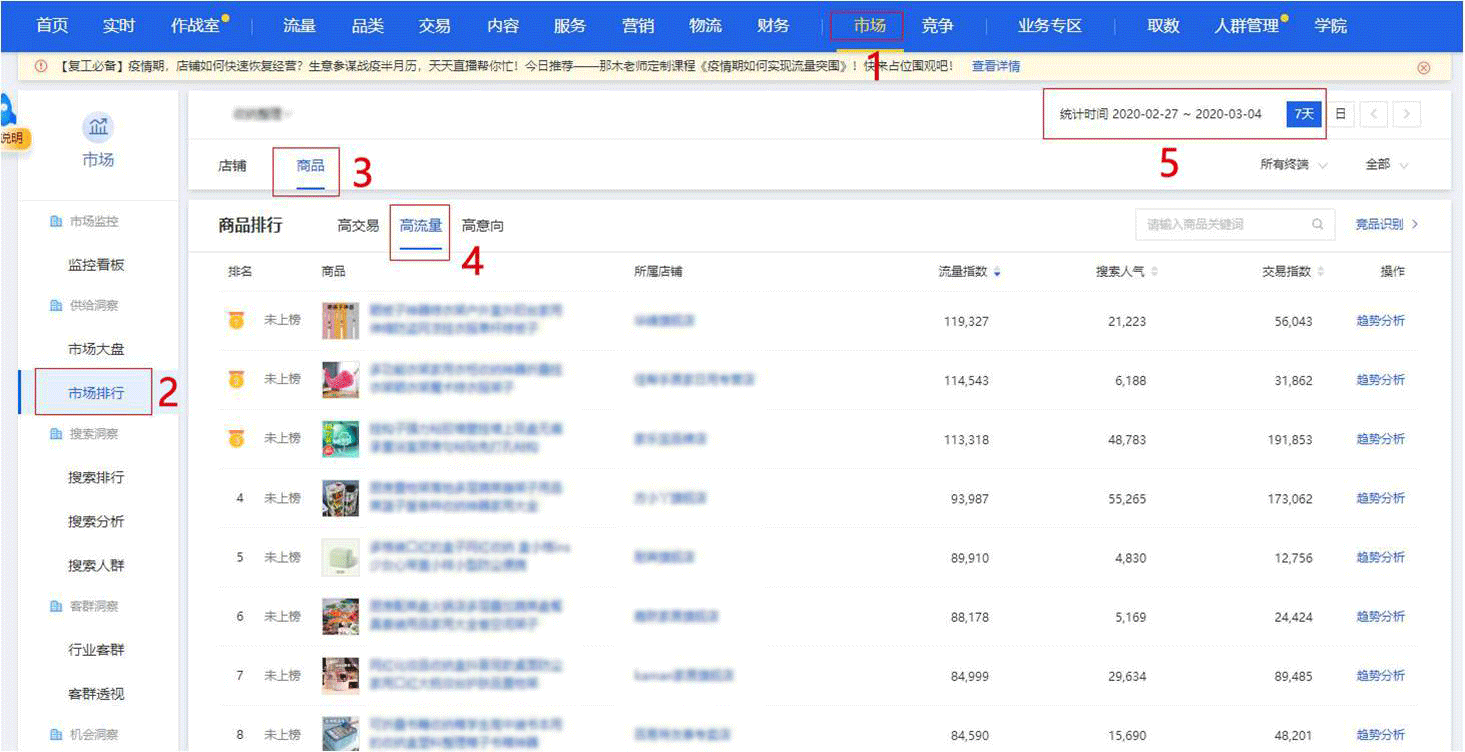The height and width of the screenshot is (752, 1465).
Task: Click the search magnifier icon
Action: (x=1317, y=225)
